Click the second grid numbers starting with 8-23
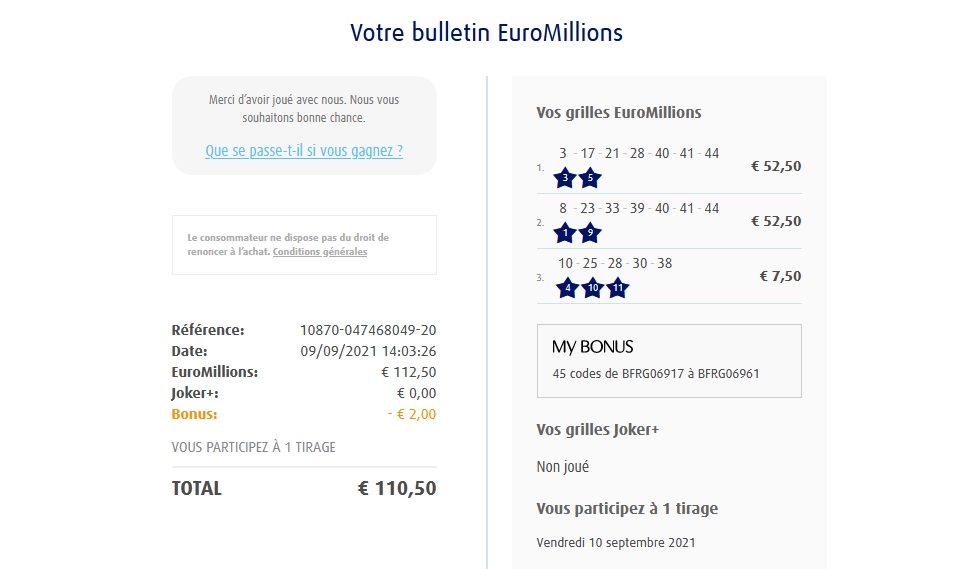This screenshot has width=974, height=569. coord(638,209)
